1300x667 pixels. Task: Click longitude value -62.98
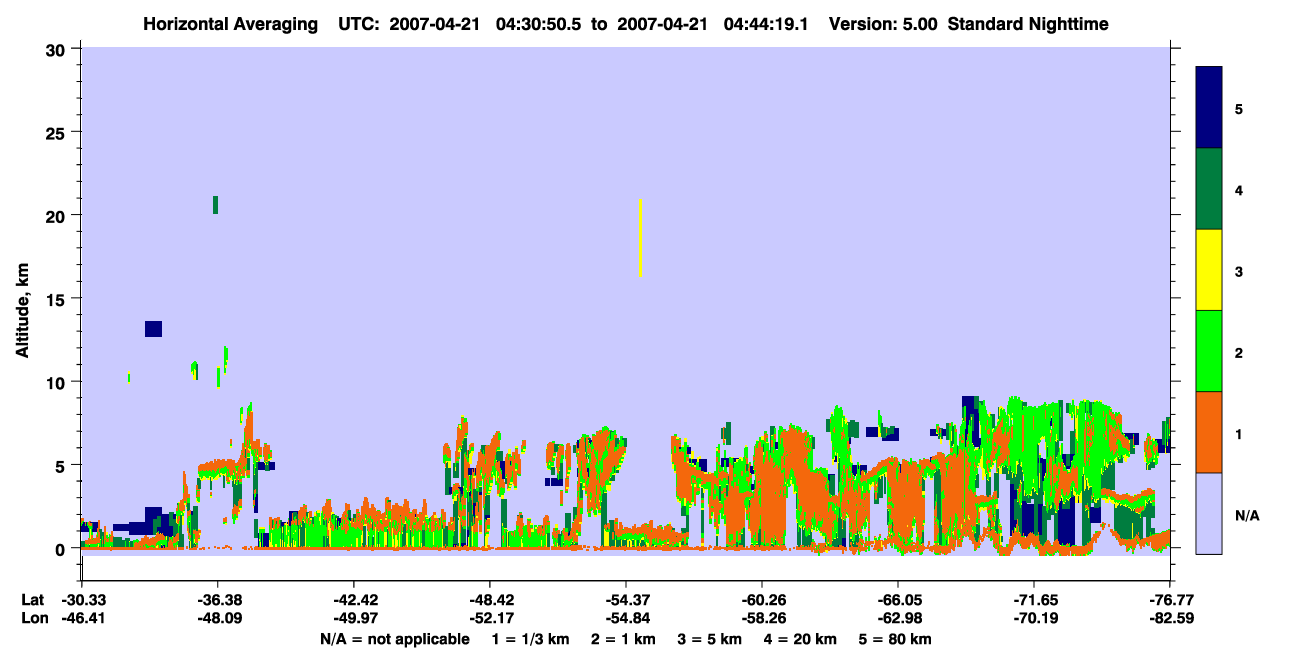tap(898, 618)
